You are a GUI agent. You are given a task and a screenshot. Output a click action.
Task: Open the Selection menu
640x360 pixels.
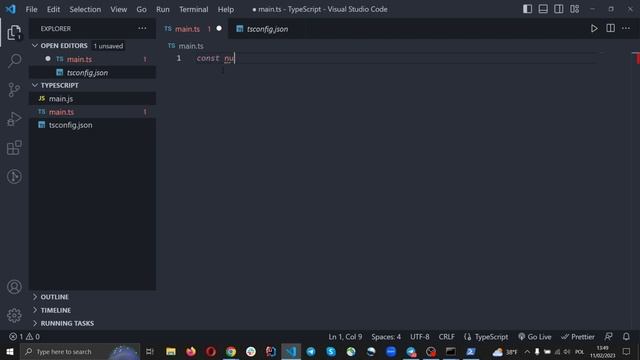[85, 9]
